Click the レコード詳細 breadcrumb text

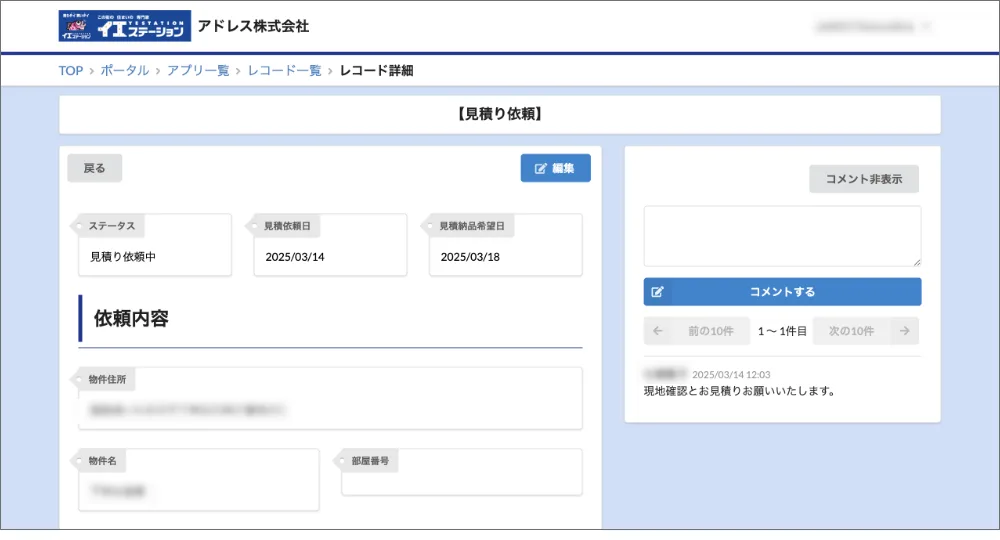376,71
